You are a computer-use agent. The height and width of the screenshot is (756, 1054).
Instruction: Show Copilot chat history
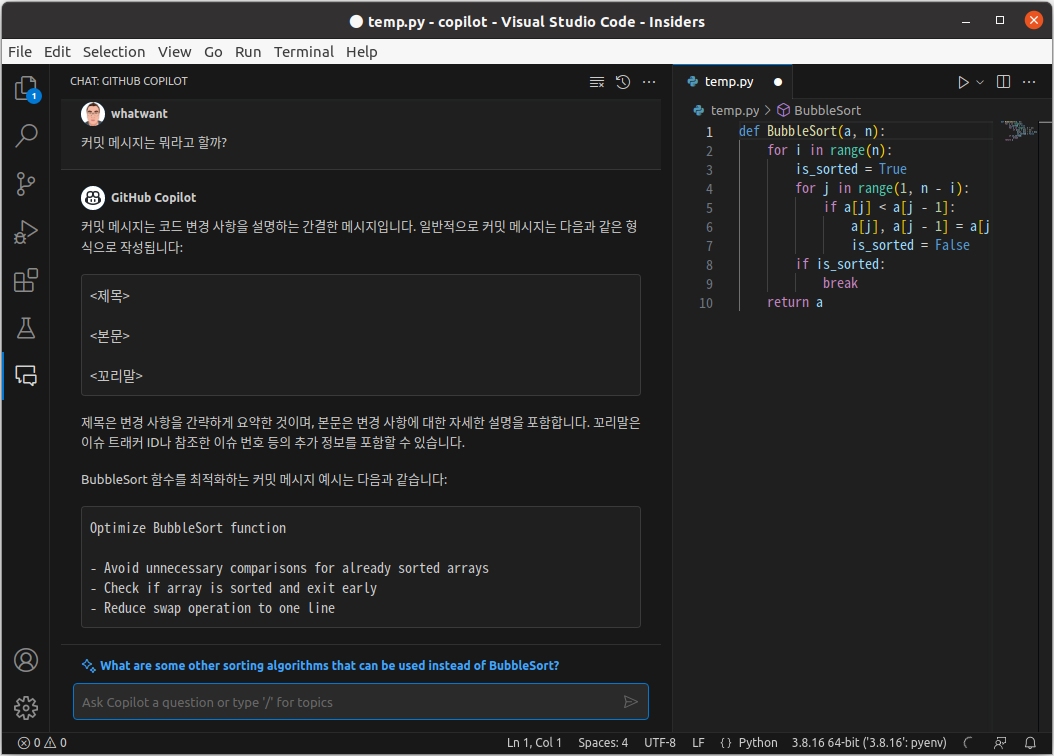click(623, 82)
